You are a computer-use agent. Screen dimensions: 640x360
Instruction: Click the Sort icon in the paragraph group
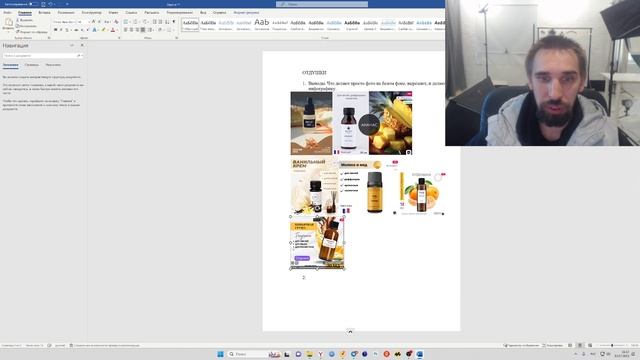coord(167,21)
